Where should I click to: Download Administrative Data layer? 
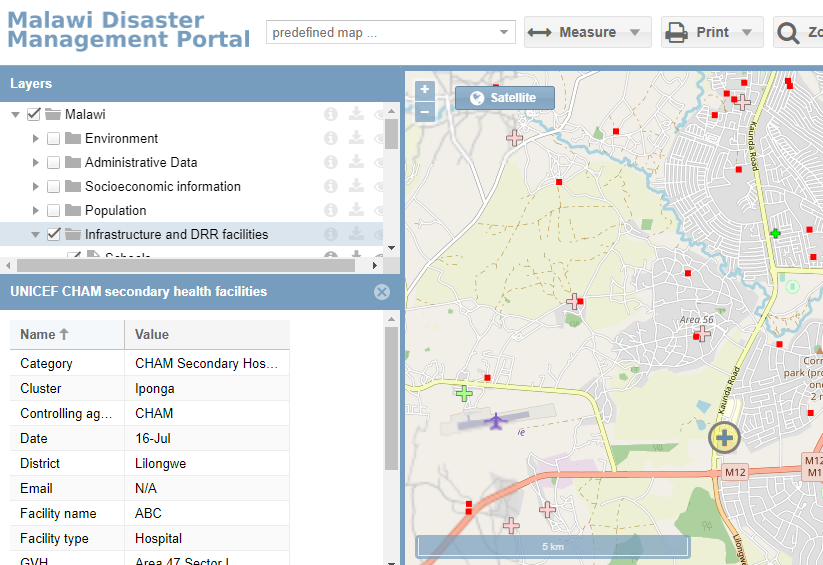[356, 162]
